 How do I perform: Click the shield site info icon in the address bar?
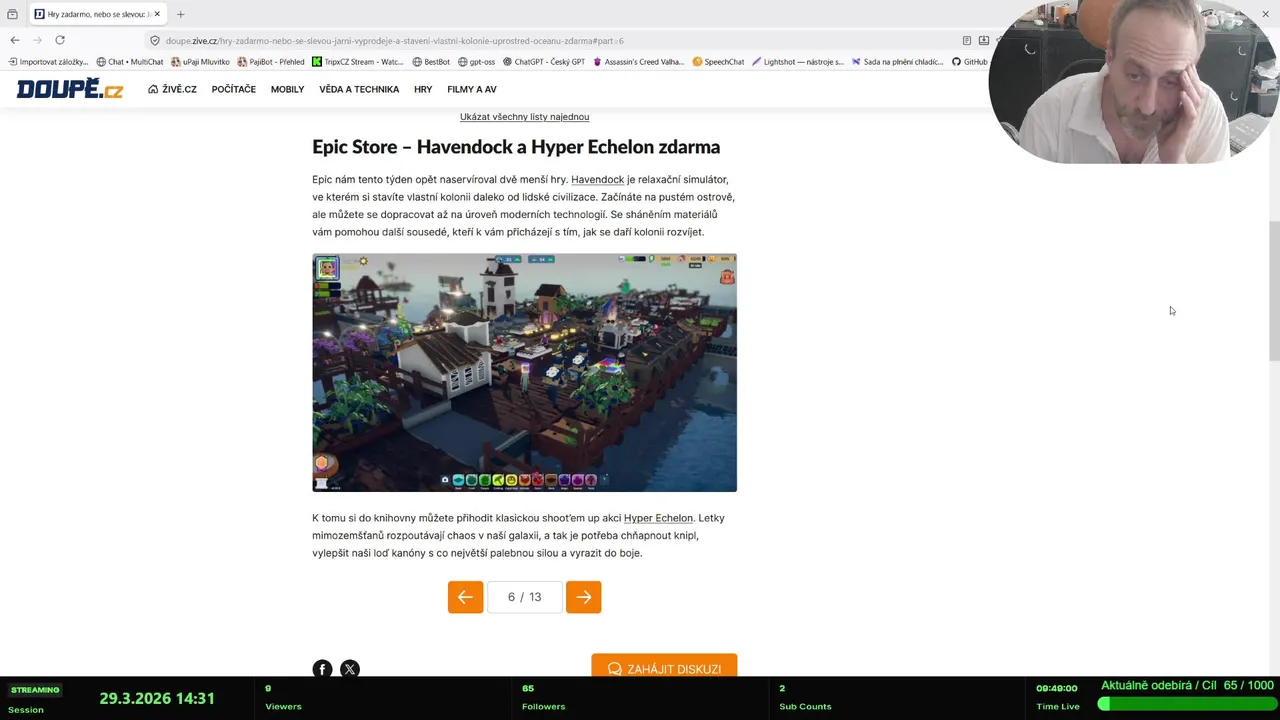pyautogui.click(x=155, y=41)
